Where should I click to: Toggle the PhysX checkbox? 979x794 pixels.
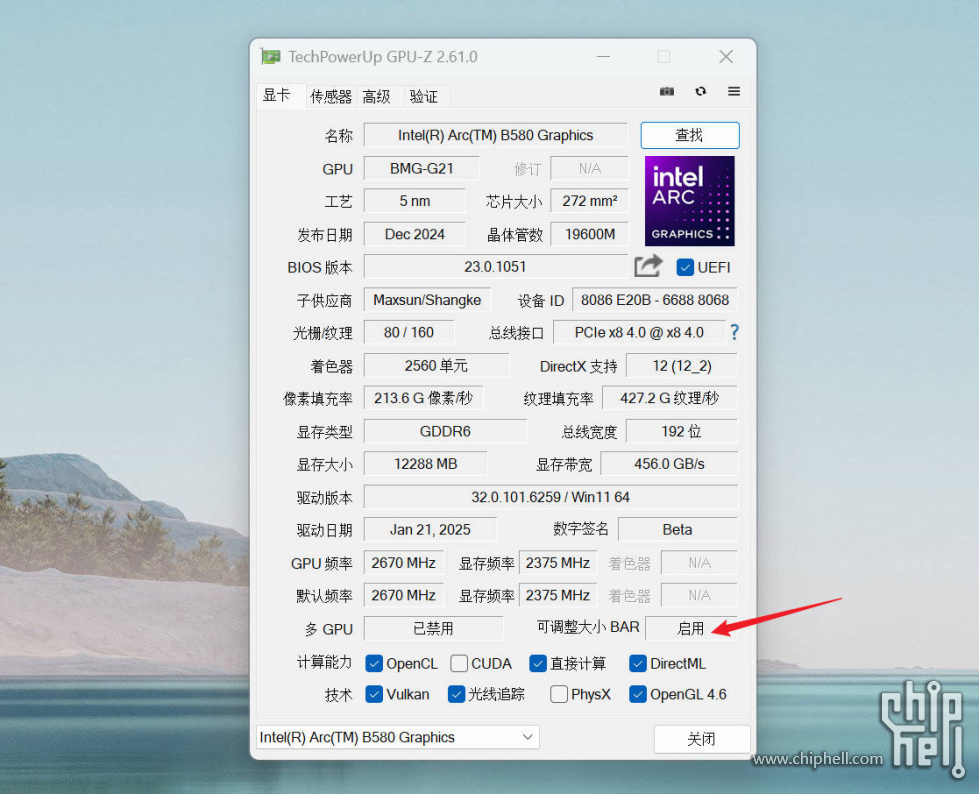pyautogui.click(x=559, y=694)
